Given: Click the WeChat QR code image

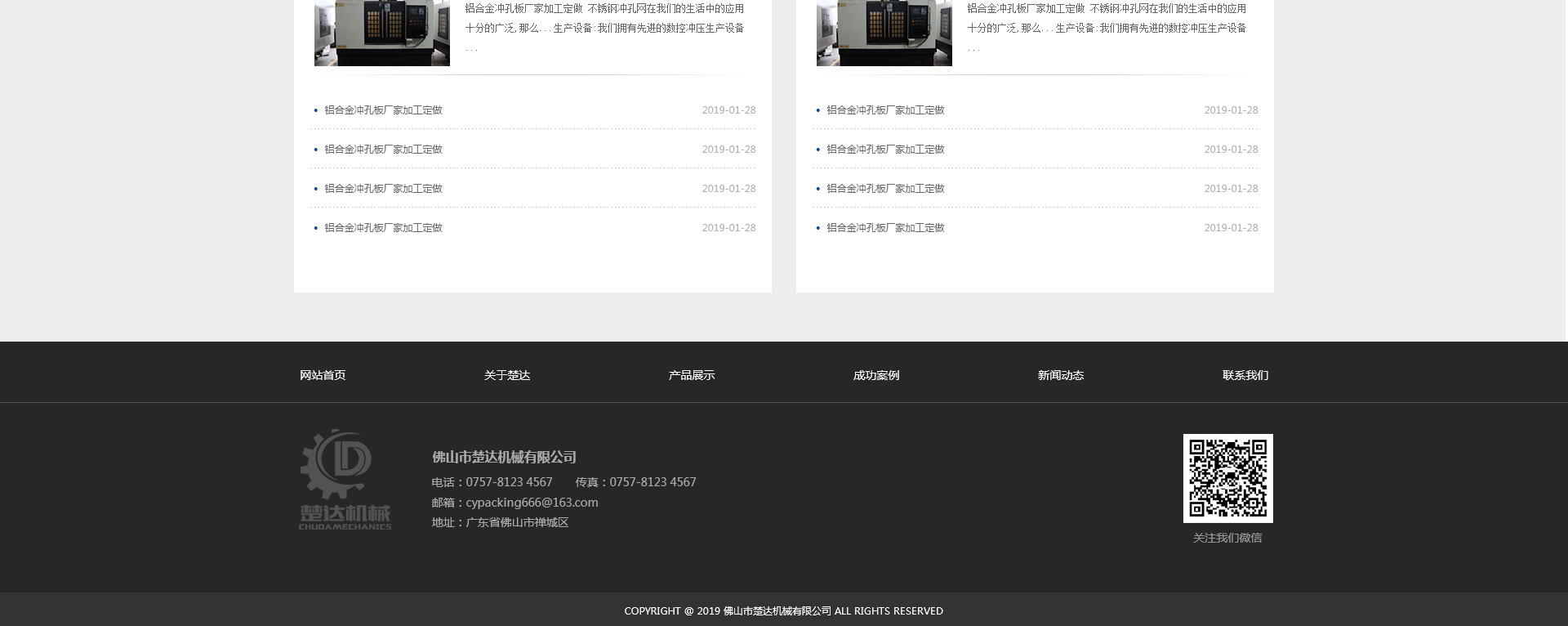Looking at the screenshot, I should (x=1227, y=478).
